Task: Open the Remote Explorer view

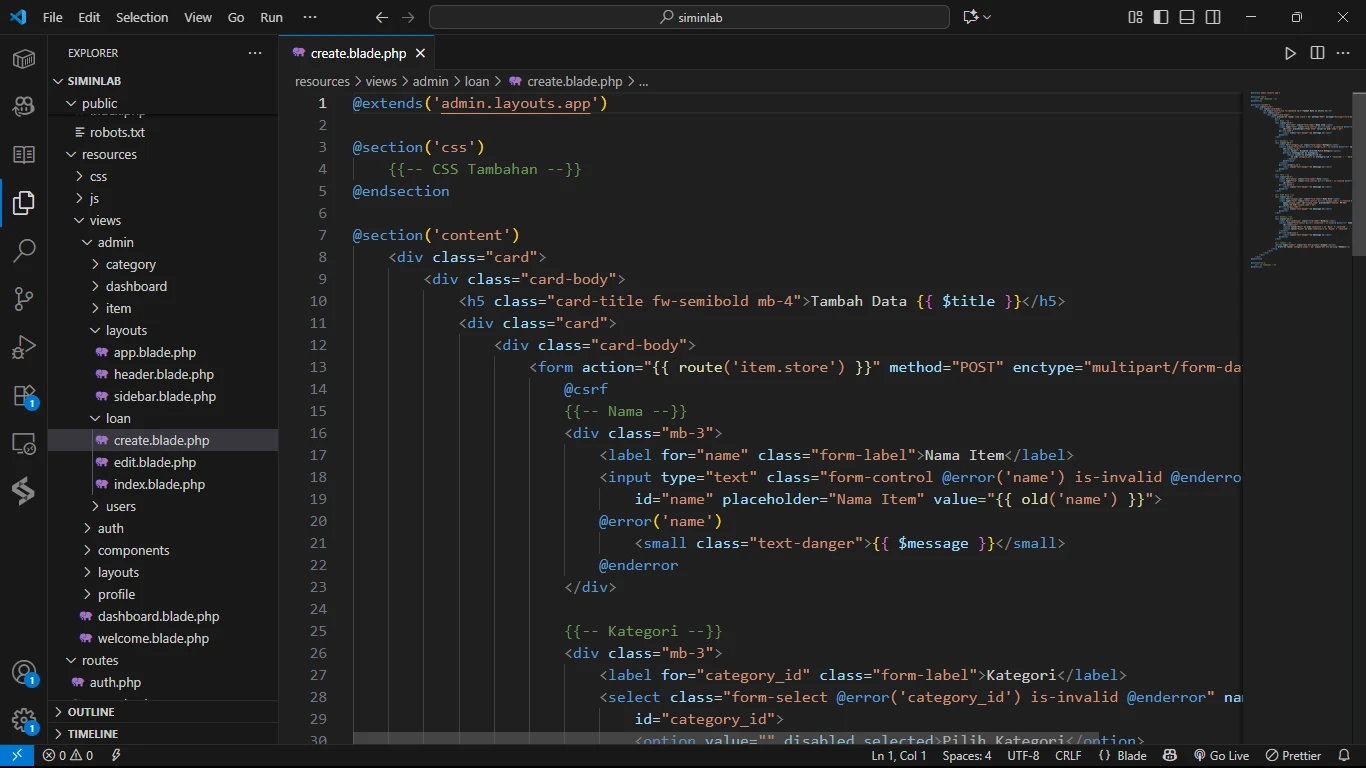Action: [x=24, y=443]
